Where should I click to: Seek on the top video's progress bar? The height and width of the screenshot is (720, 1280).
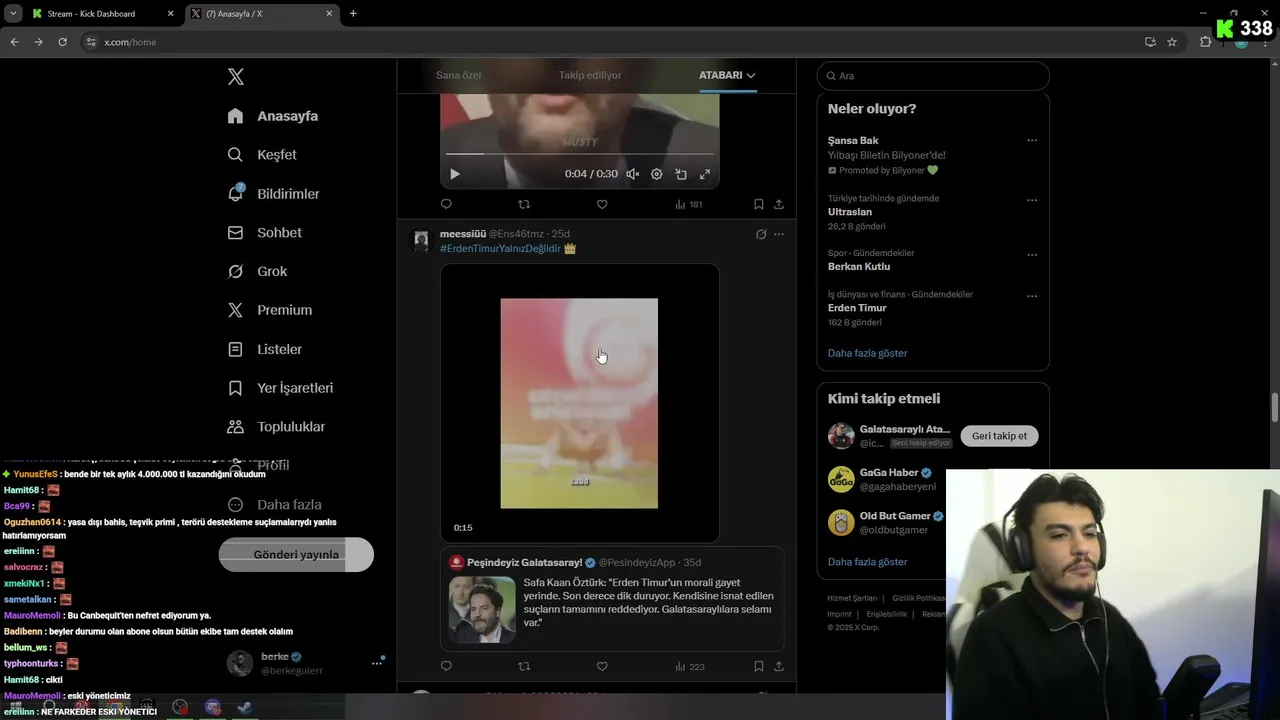(x=580, y=154)
